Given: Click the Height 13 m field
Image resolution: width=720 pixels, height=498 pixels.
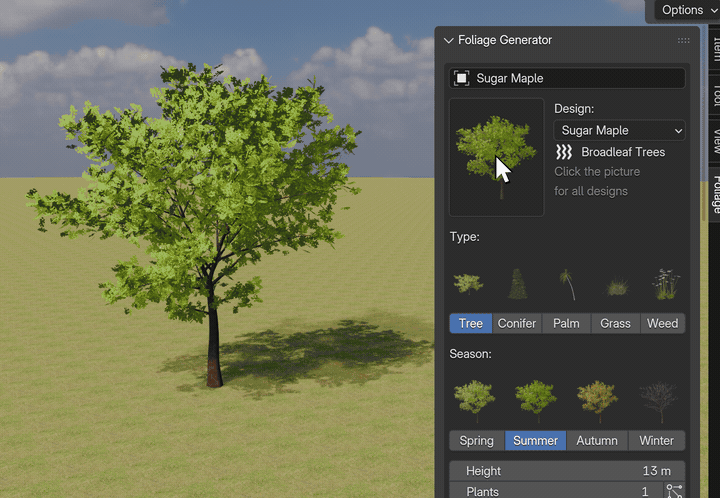Looking at the screenshot, I should (x=567, y=471).
